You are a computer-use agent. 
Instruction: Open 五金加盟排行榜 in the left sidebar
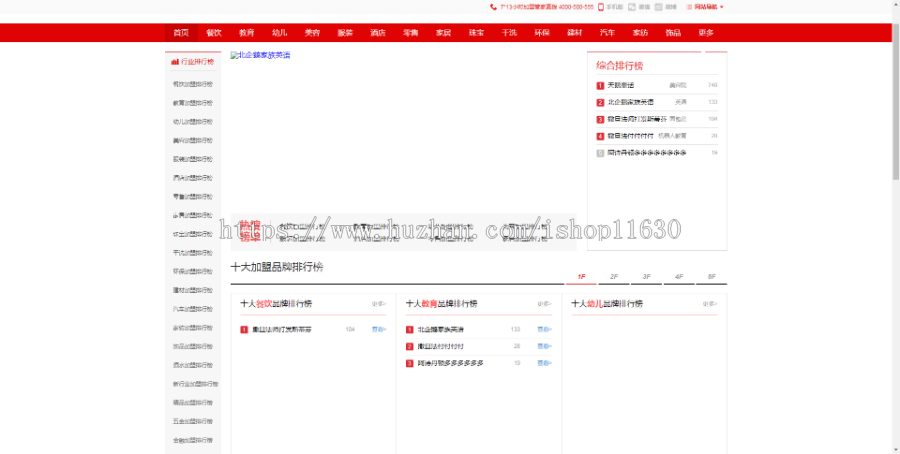[193, 421]
